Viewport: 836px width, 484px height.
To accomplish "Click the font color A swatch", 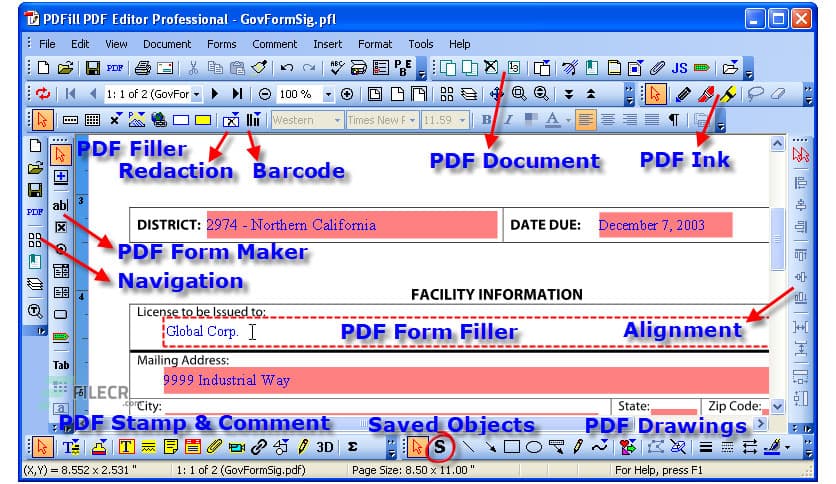I will point(553,120).
